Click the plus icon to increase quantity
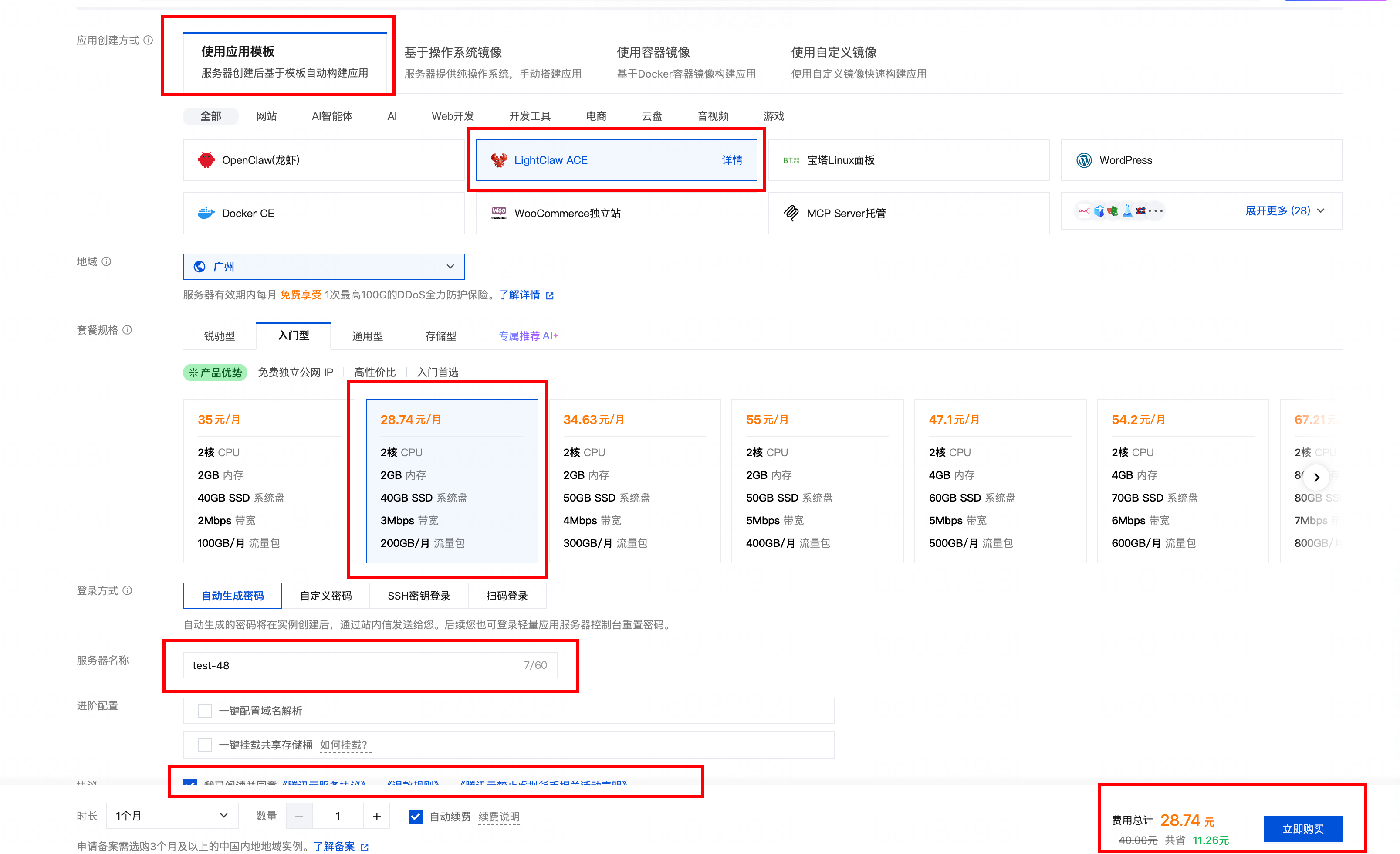Screen dimensions: 1400x854 click(x=376, y=816)
